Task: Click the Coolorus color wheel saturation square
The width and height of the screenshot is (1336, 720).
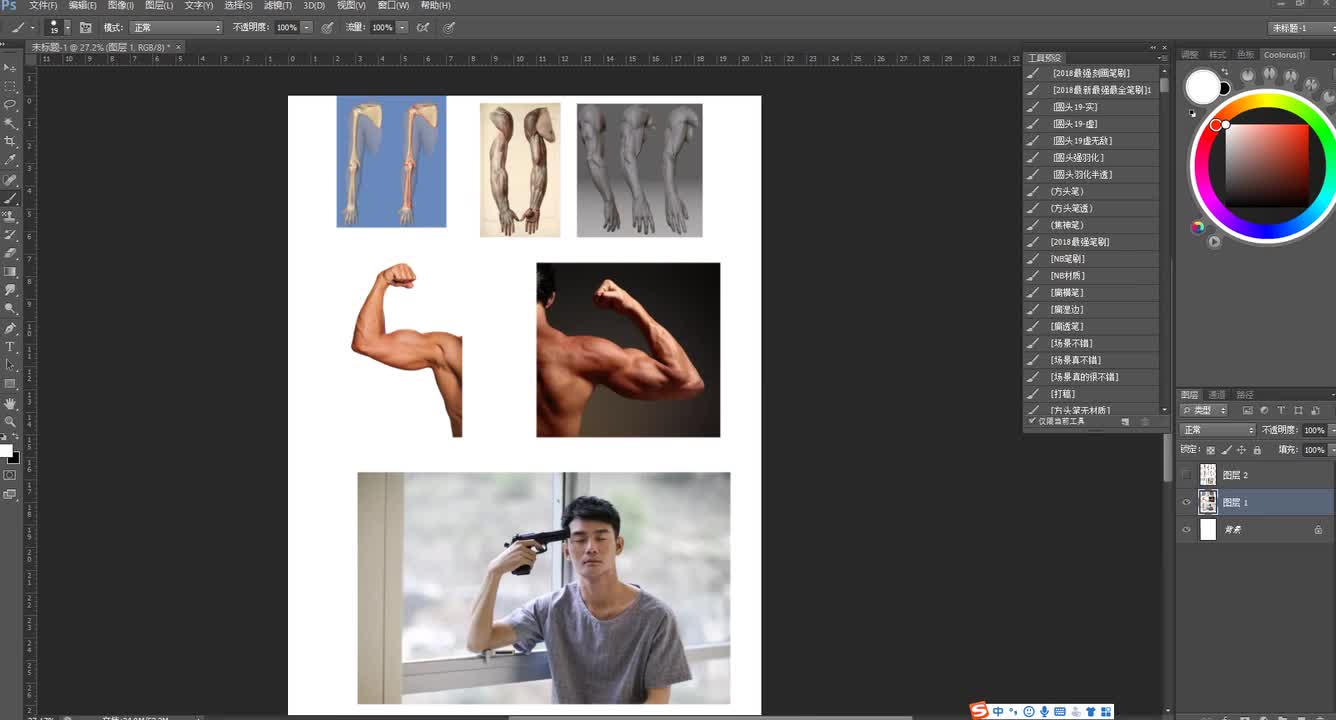Action: pyautogui.click(x=1267, y=165)
